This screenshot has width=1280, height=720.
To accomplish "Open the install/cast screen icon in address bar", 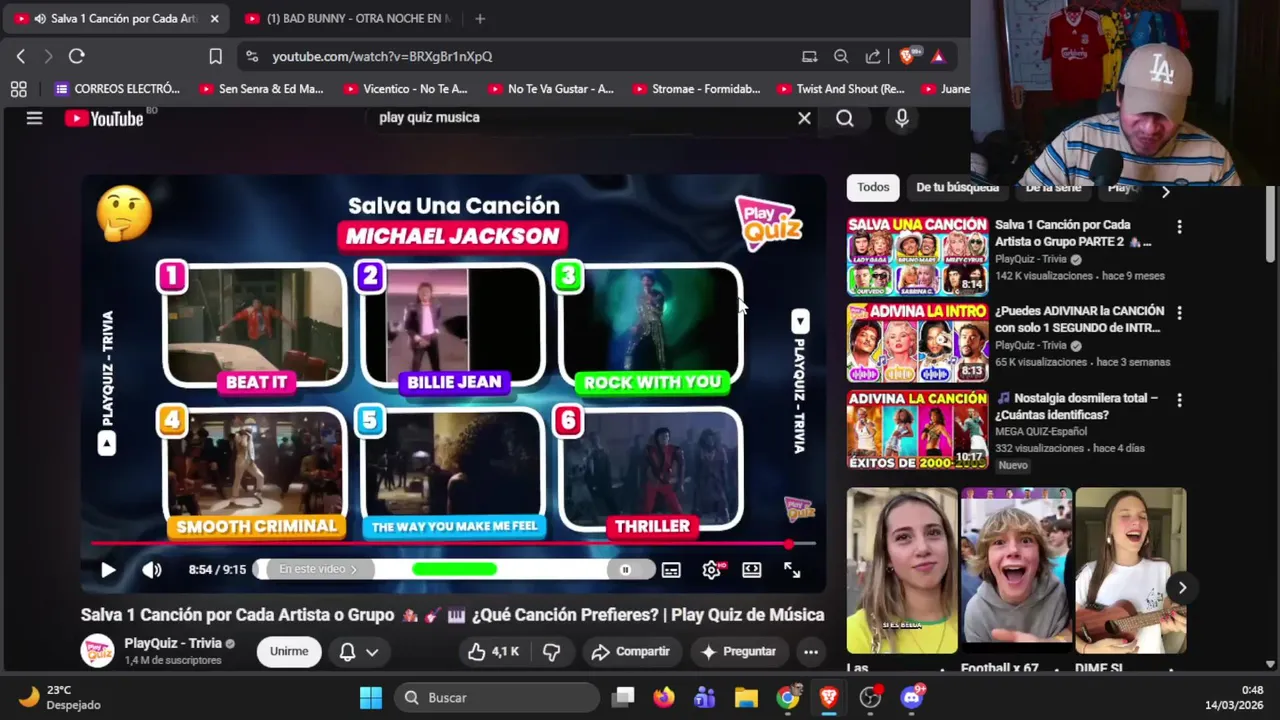I will tap(809, 57).
